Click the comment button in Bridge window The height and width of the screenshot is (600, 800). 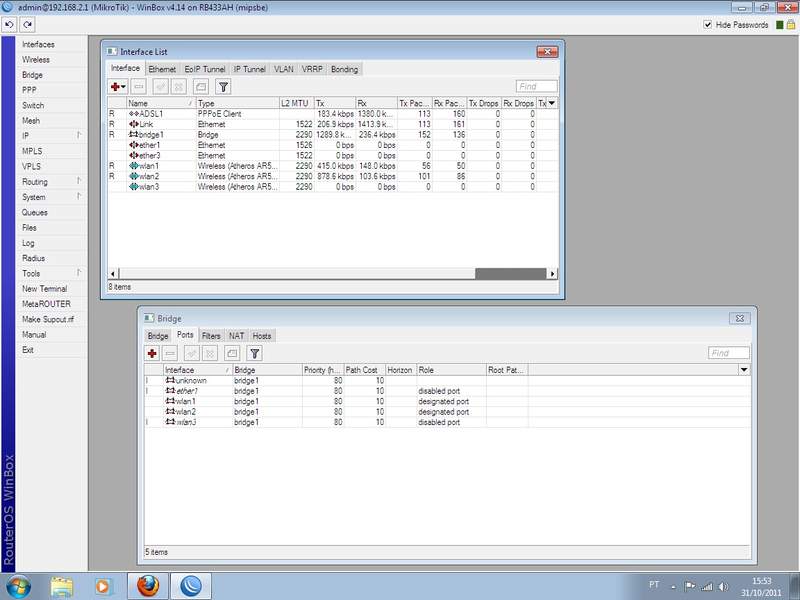(x=232, y=353)
